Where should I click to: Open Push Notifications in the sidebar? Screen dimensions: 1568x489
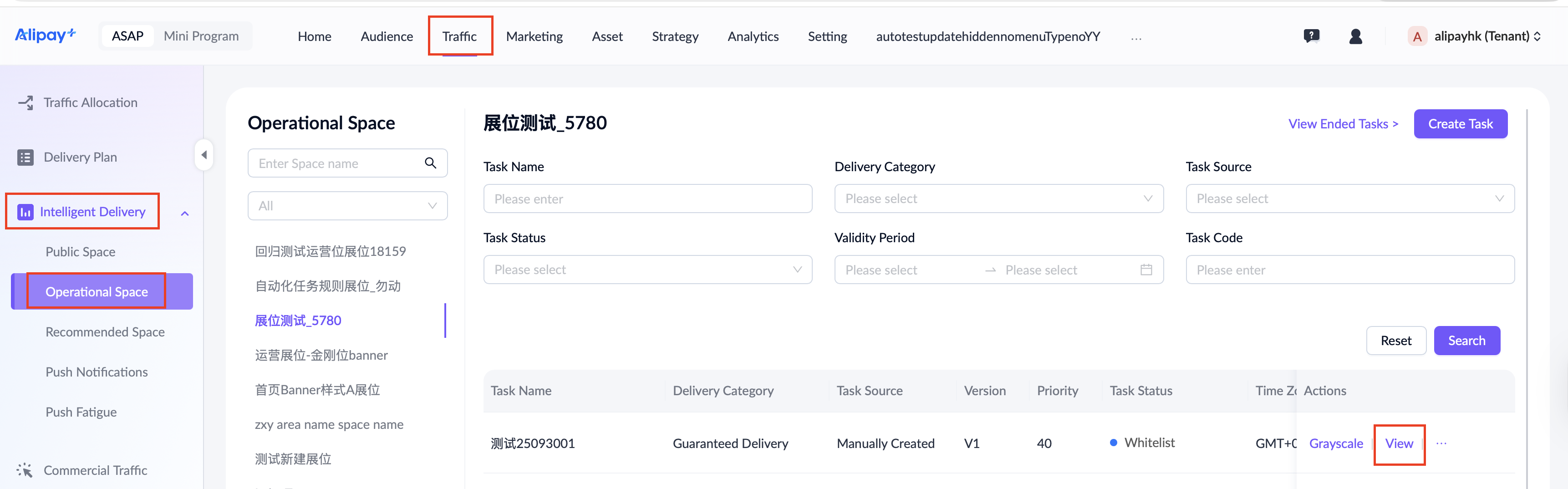tap(96, 372)
